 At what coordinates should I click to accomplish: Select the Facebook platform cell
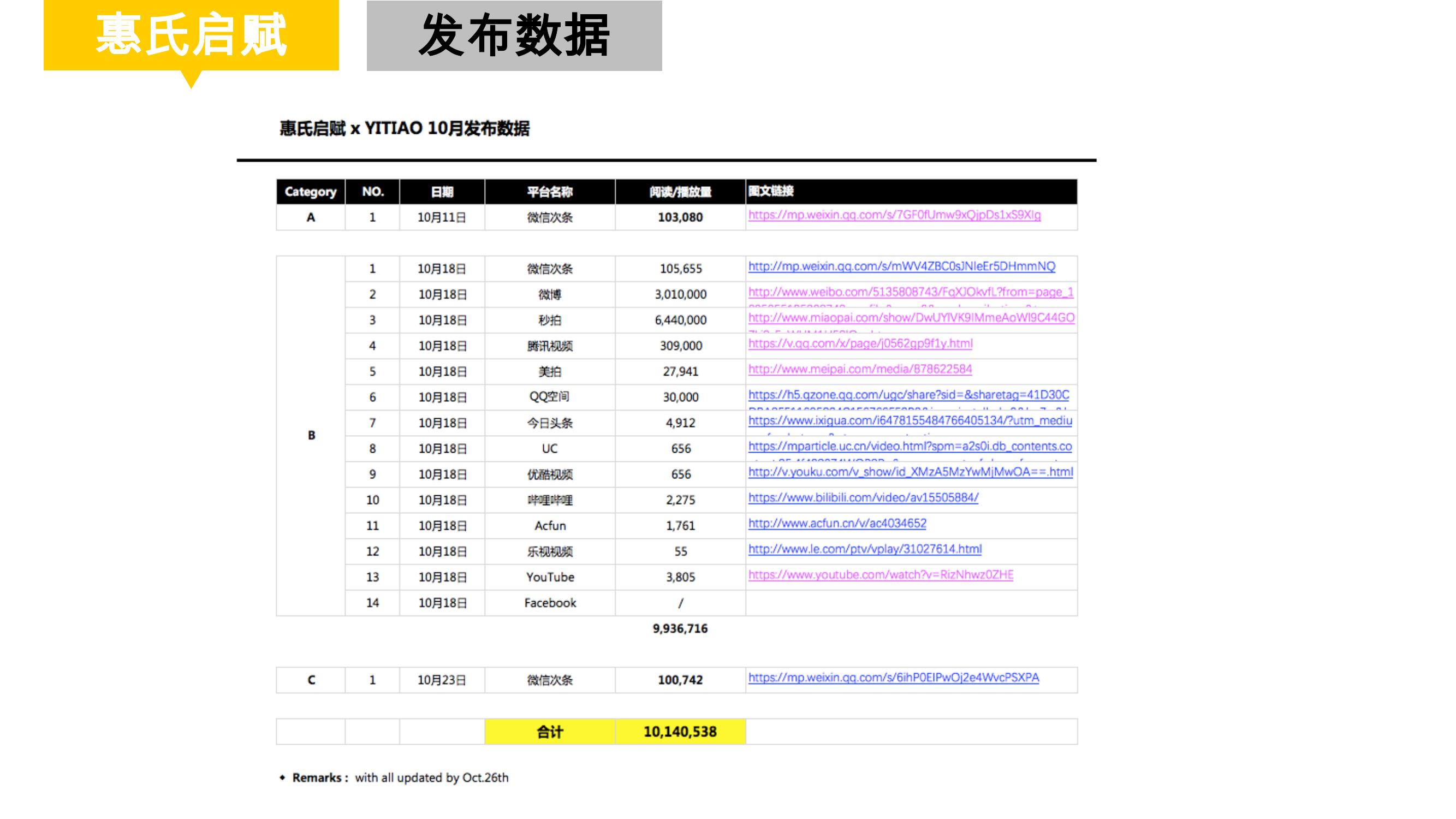550,603
